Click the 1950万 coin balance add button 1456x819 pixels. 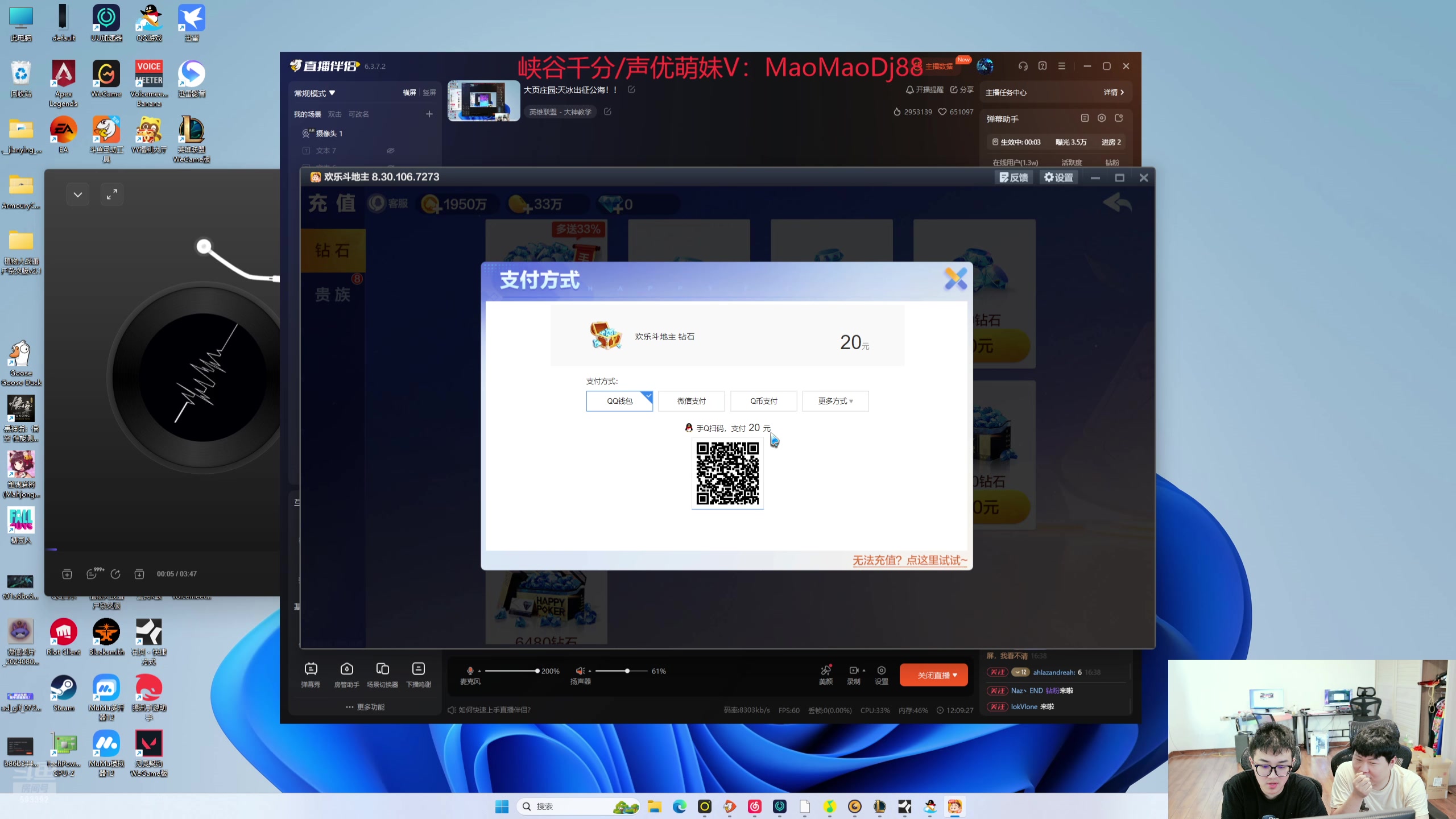tap(432, 205)
